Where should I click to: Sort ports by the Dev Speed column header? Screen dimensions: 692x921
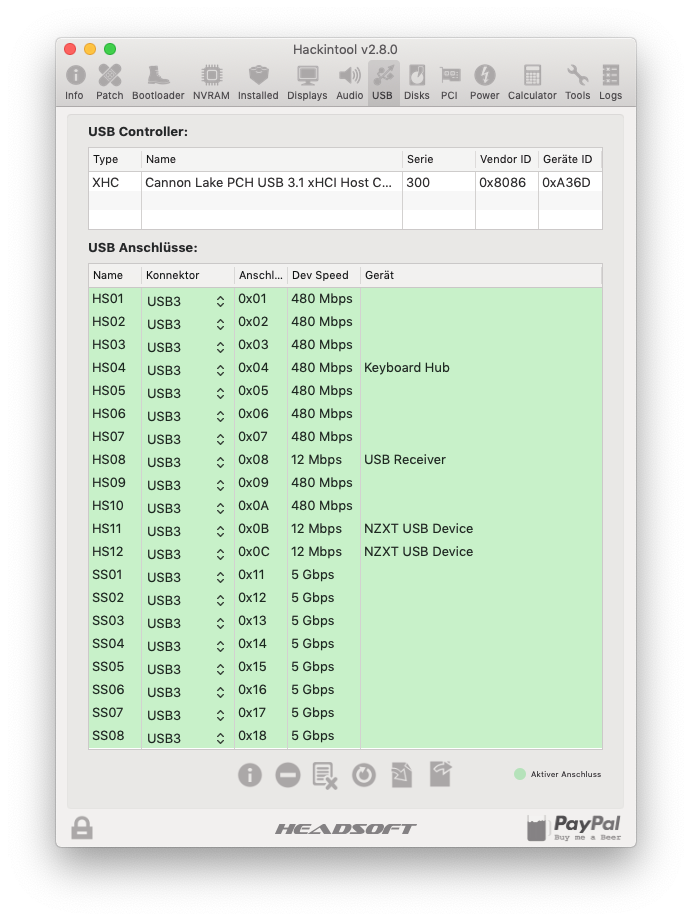coord(324,275)
